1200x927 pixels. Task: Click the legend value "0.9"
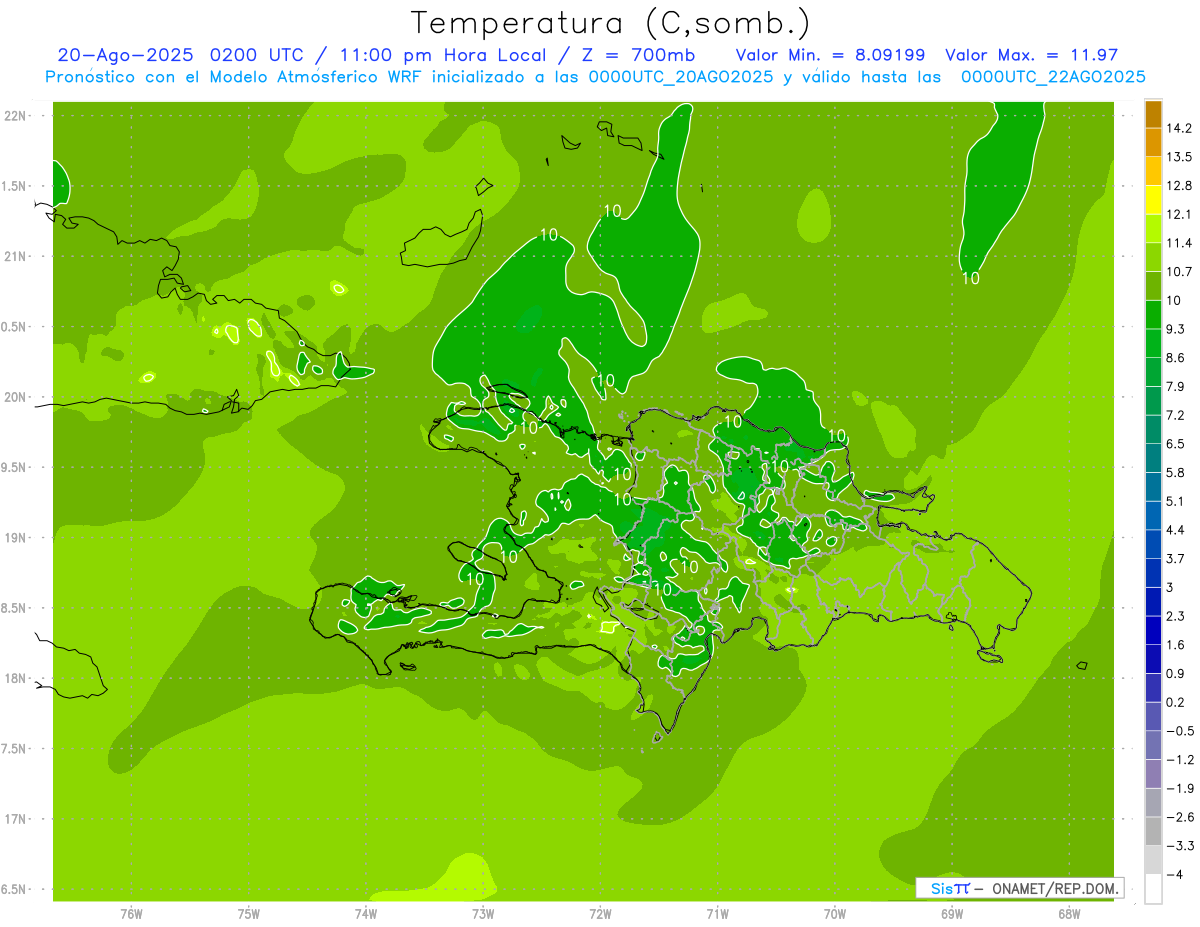coord(1175,673)
